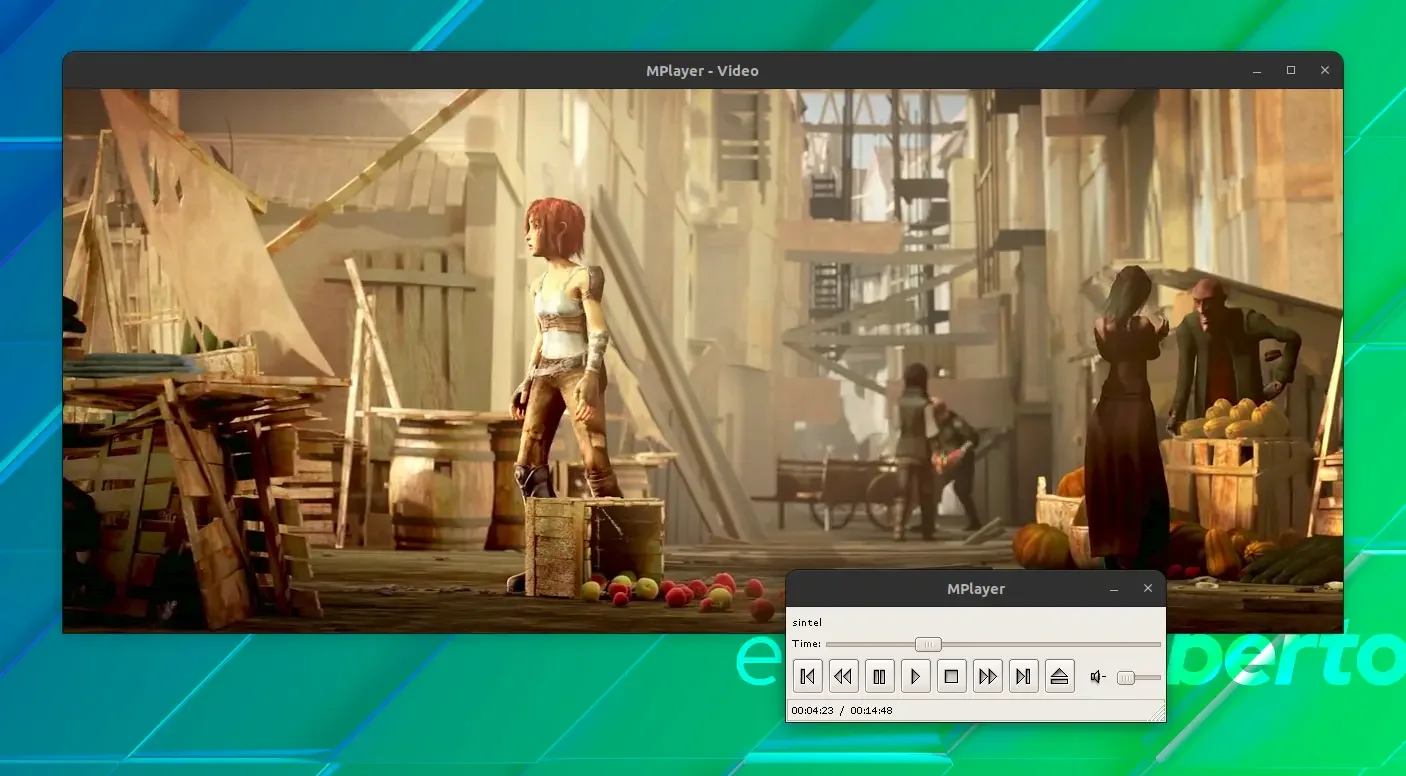Image resolution: width=1406 pixels, height=776 pixels.
Task: Click the small MPlayer window title bar
Action: point(975,589)
